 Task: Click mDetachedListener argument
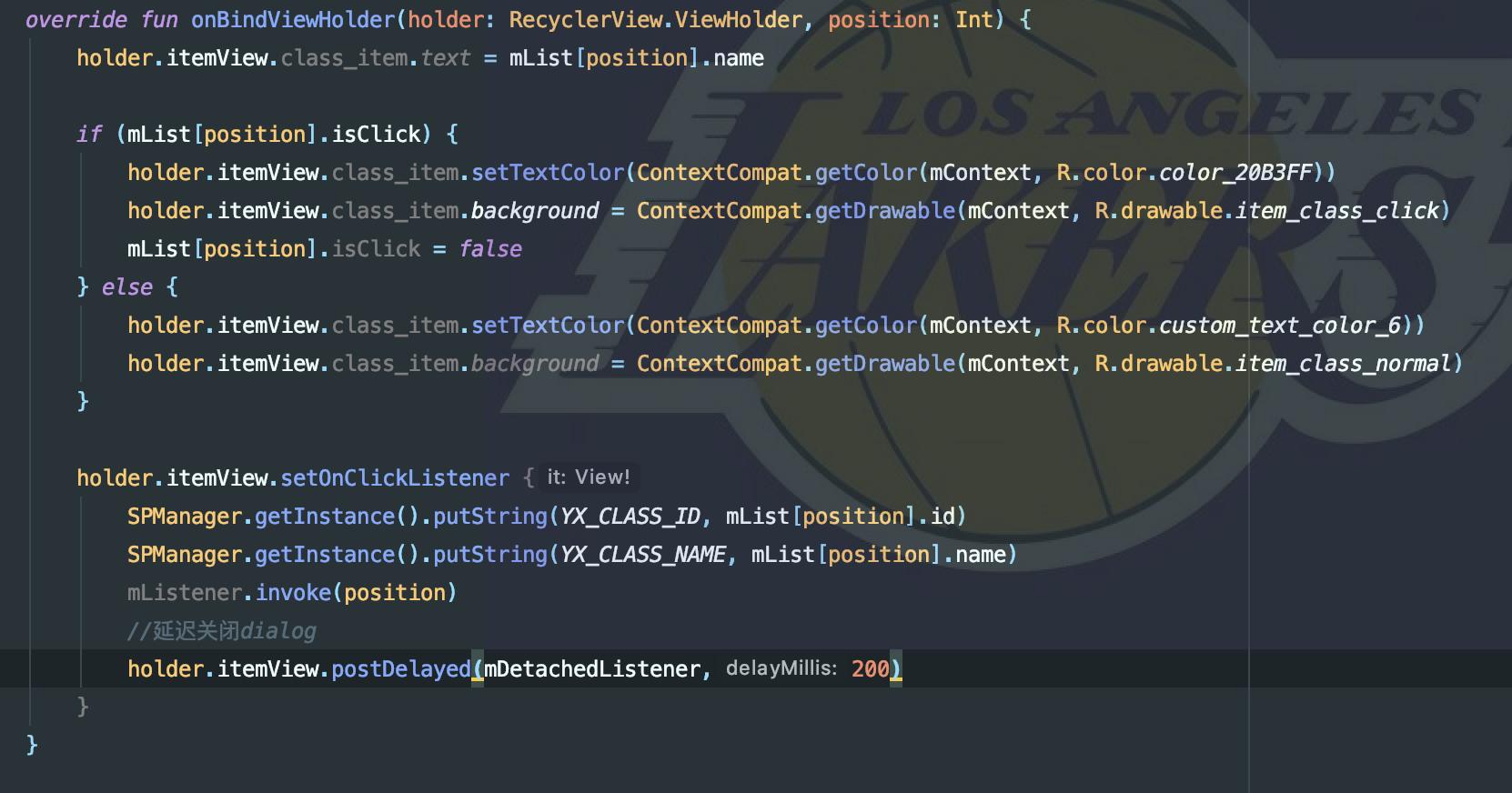tap(592, 669)
